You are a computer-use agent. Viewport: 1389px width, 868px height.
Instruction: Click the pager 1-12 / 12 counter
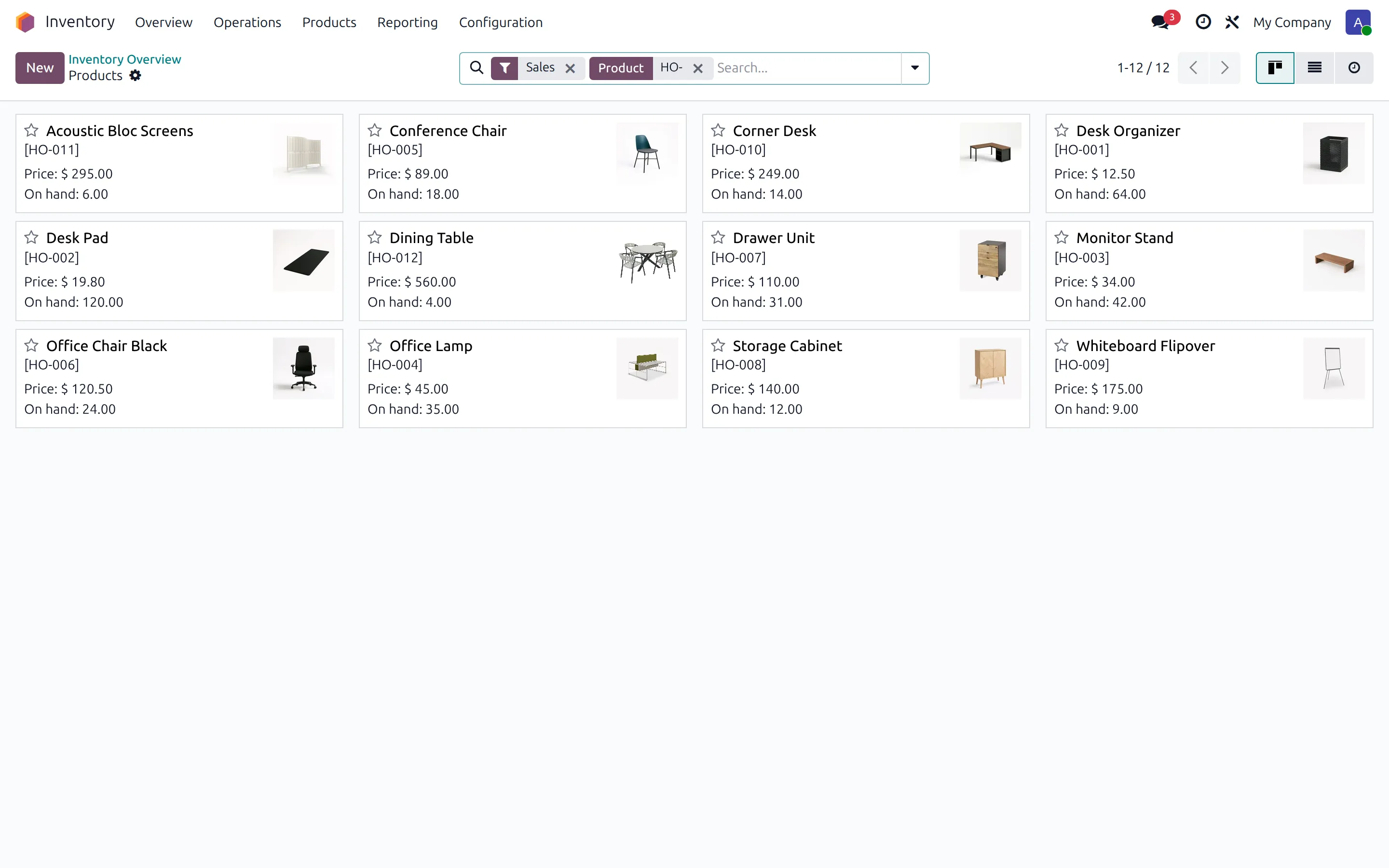(x=1143, y=68)
